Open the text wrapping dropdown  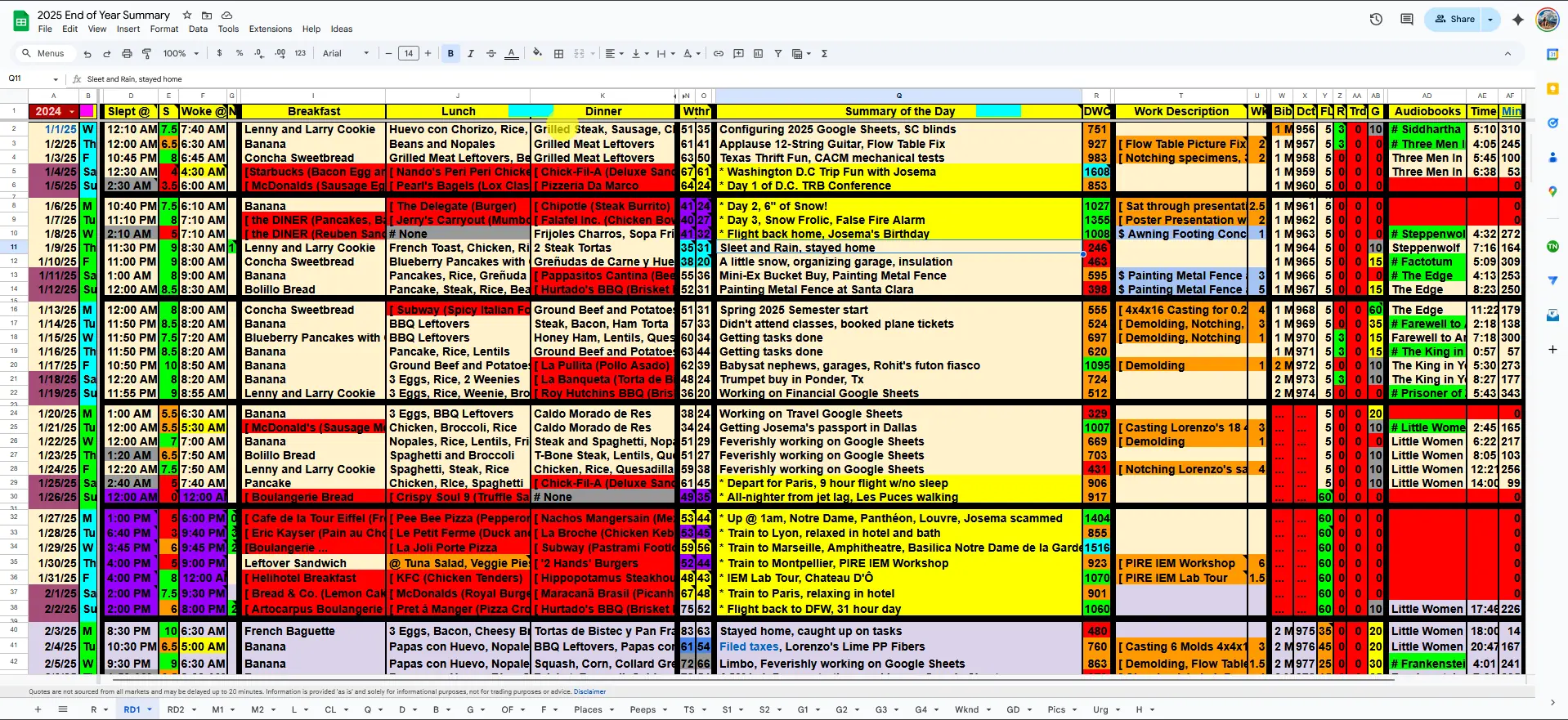665,54
